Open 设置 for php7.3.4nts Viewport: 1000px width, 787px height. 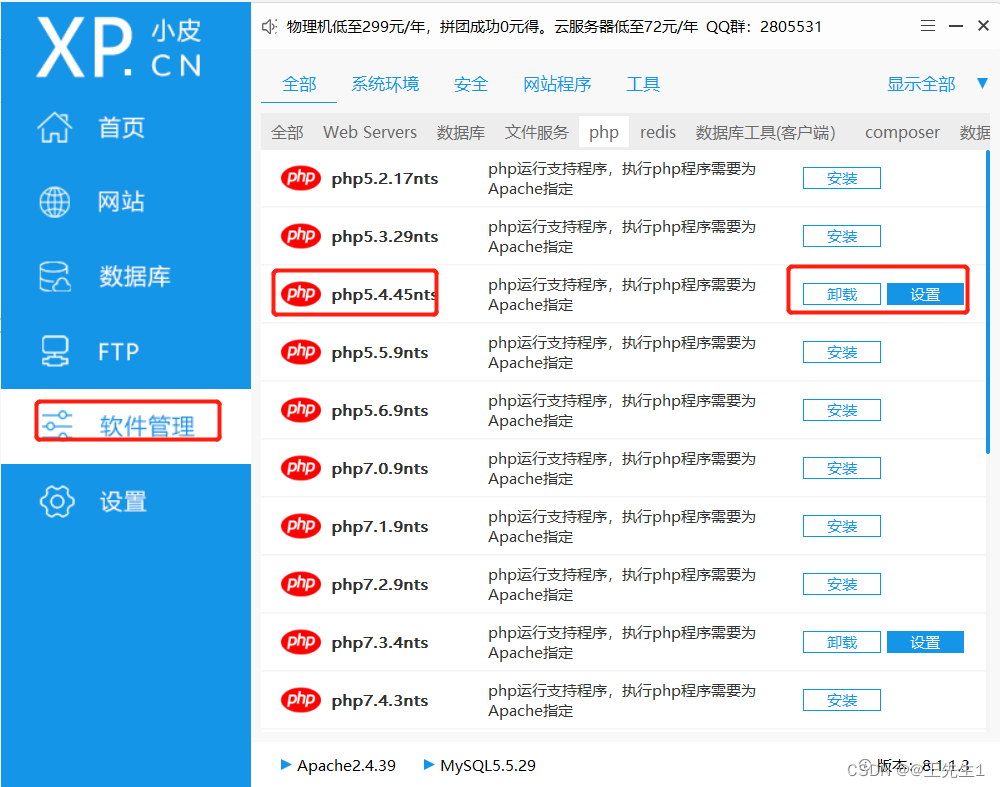click(925, 642)
